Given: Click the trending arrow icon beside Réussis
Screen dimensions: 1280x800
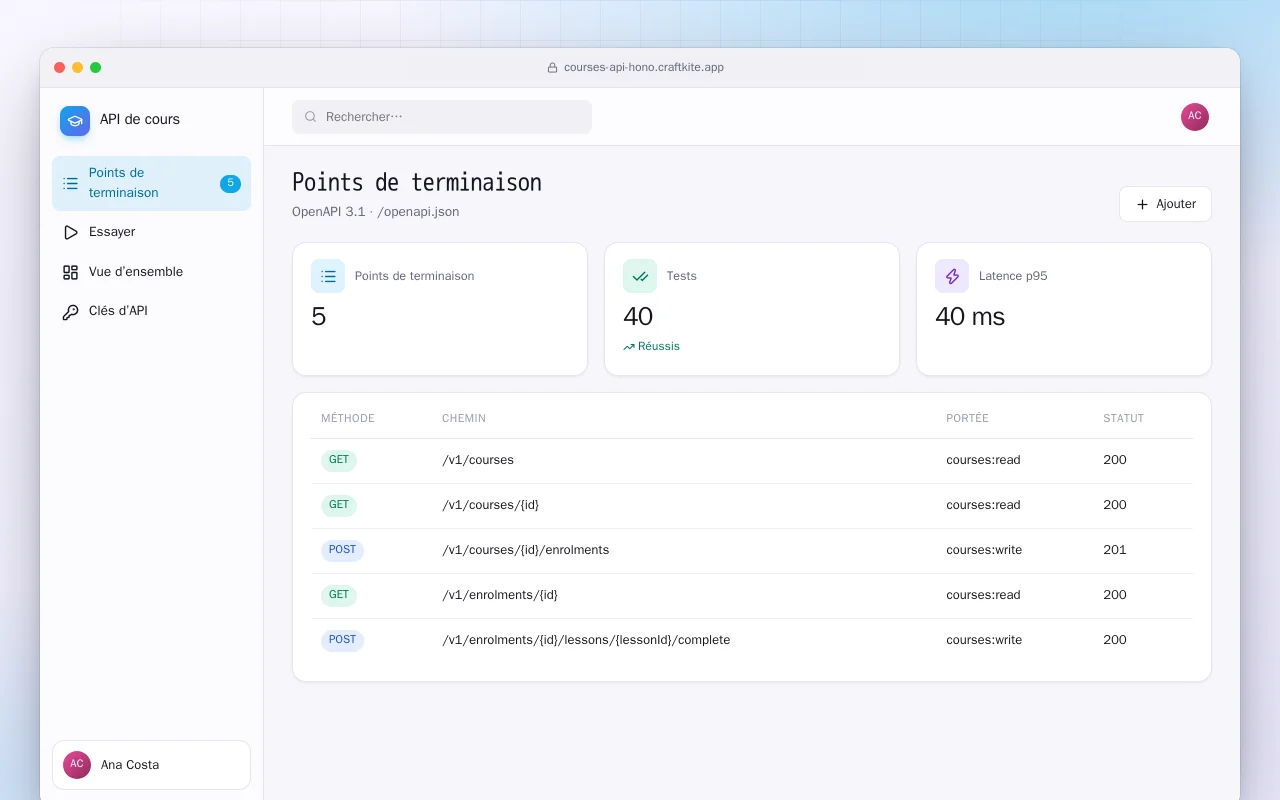Looking at the screenshot, I should tap(629, 347).
